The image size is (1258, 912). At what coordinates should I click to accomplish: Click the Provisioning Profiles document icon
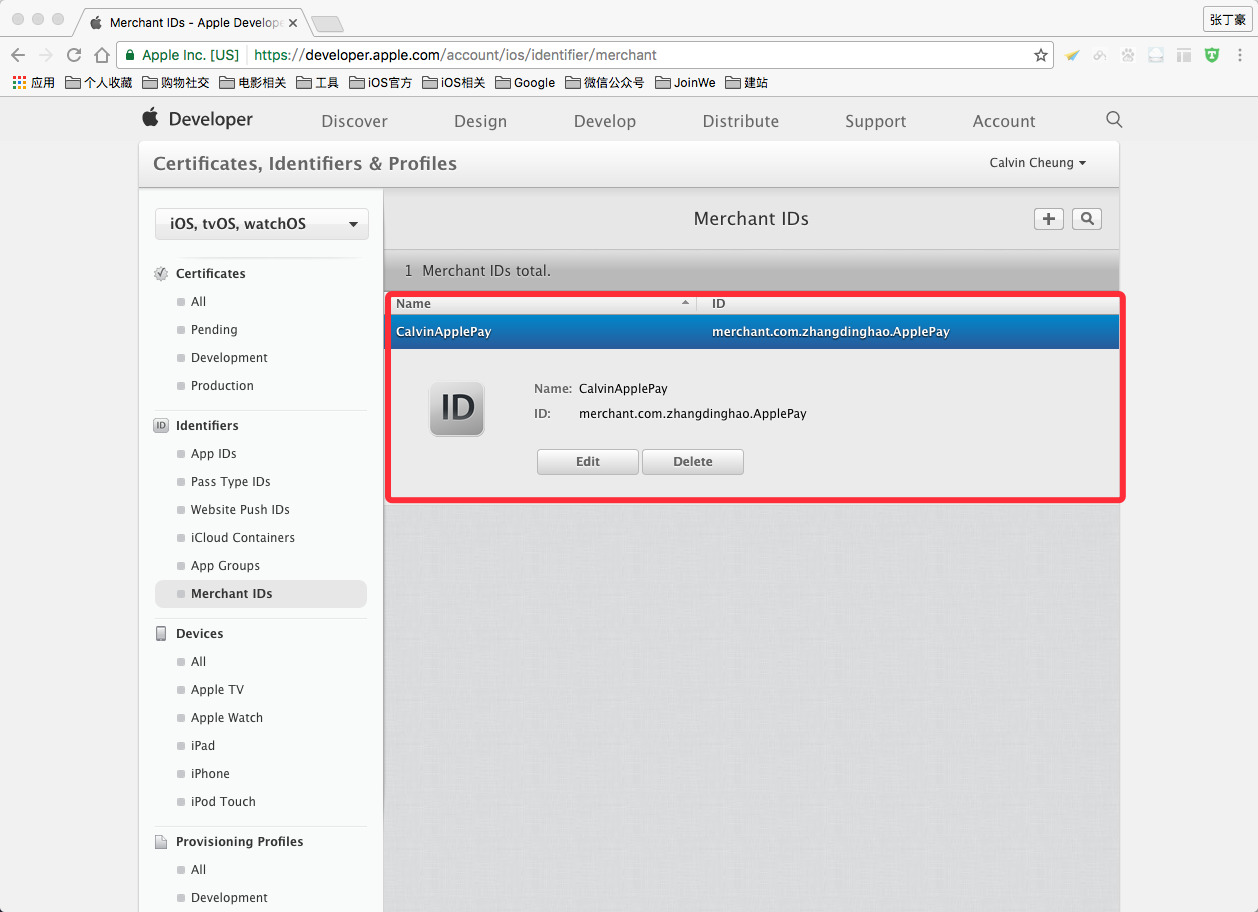click(161, 841)
